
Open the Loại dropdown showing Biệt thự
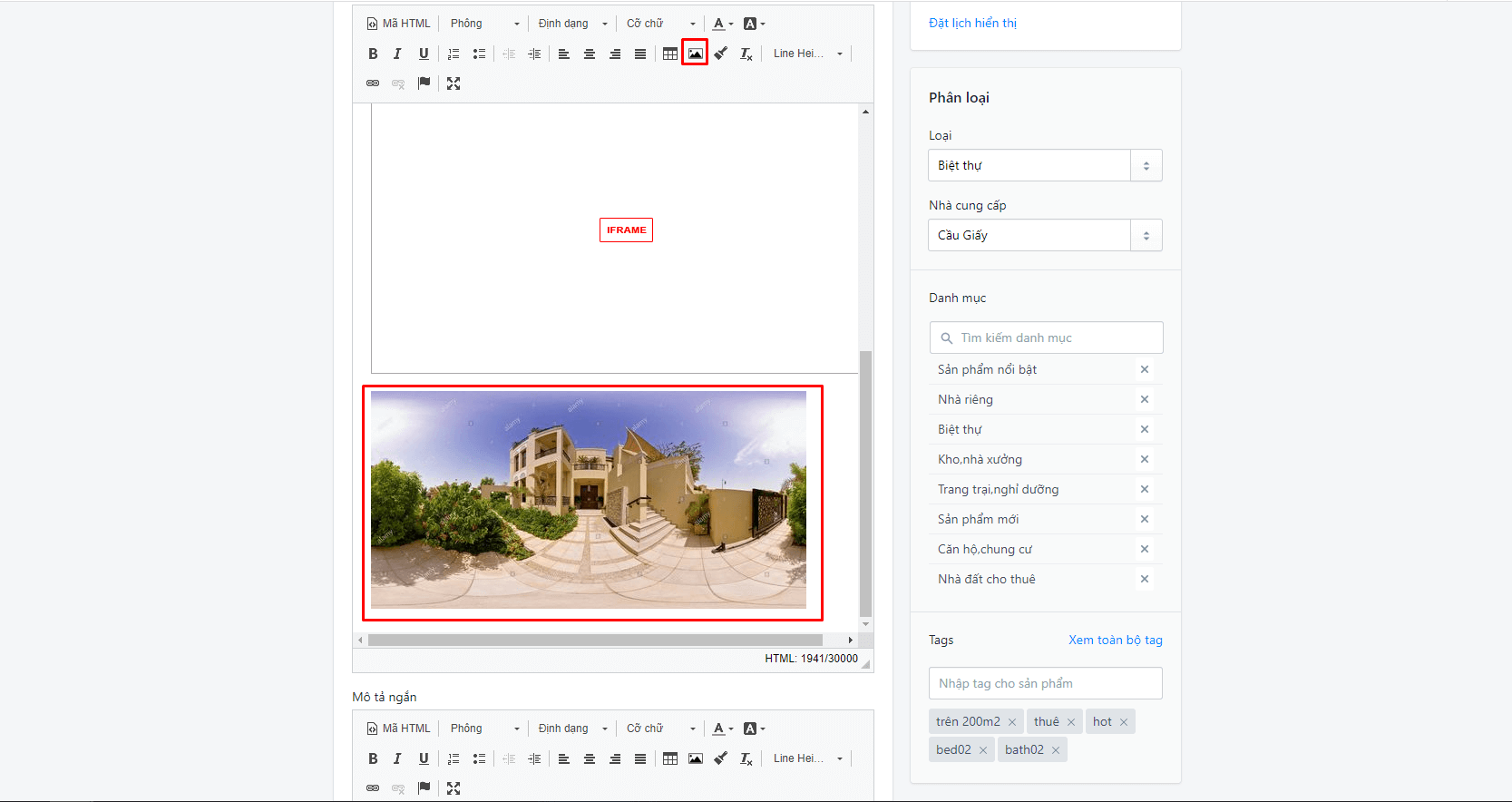point(1045,165)
